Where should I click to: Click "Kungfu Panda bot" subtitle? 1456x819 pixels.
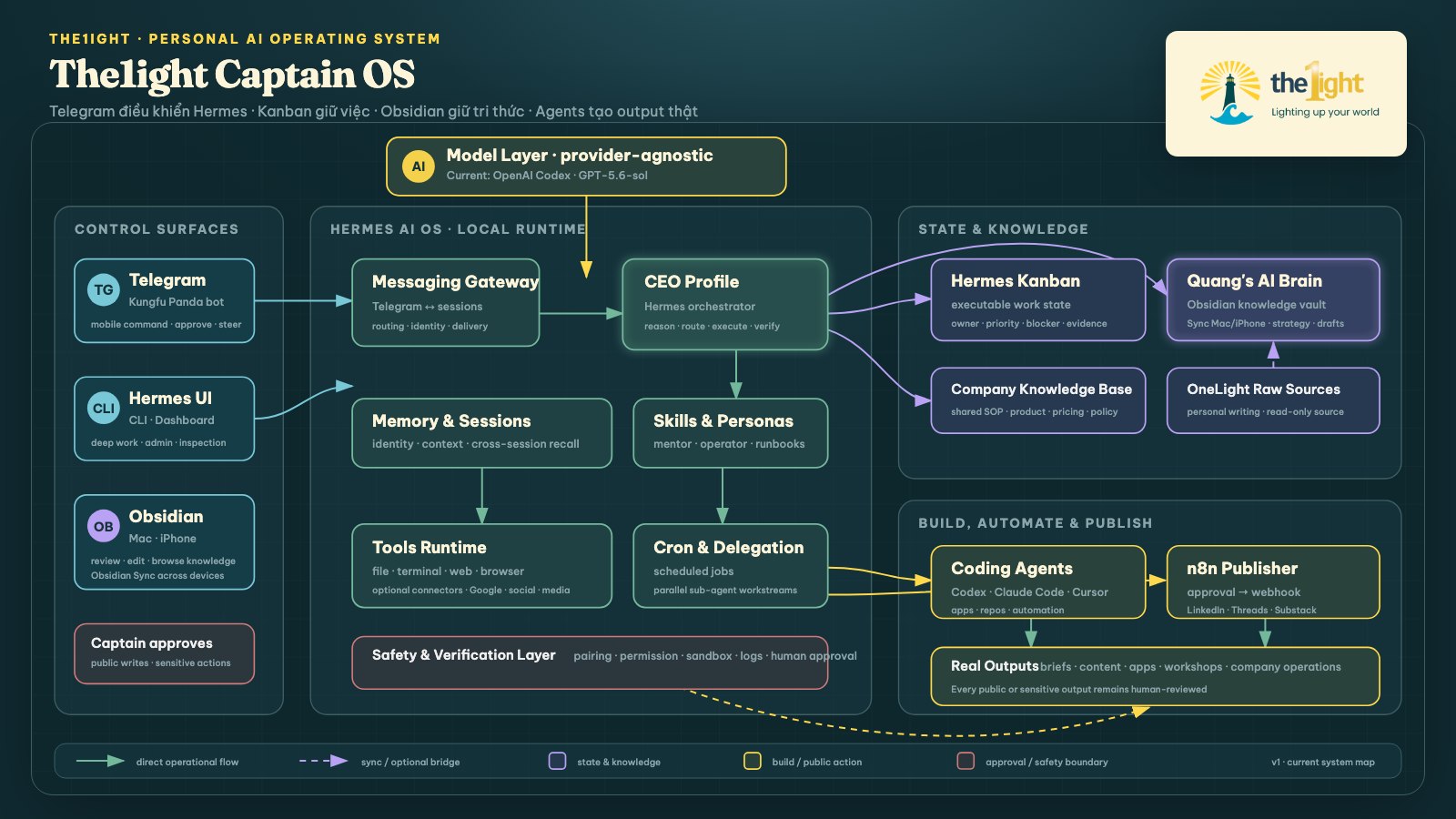point(177,302)
